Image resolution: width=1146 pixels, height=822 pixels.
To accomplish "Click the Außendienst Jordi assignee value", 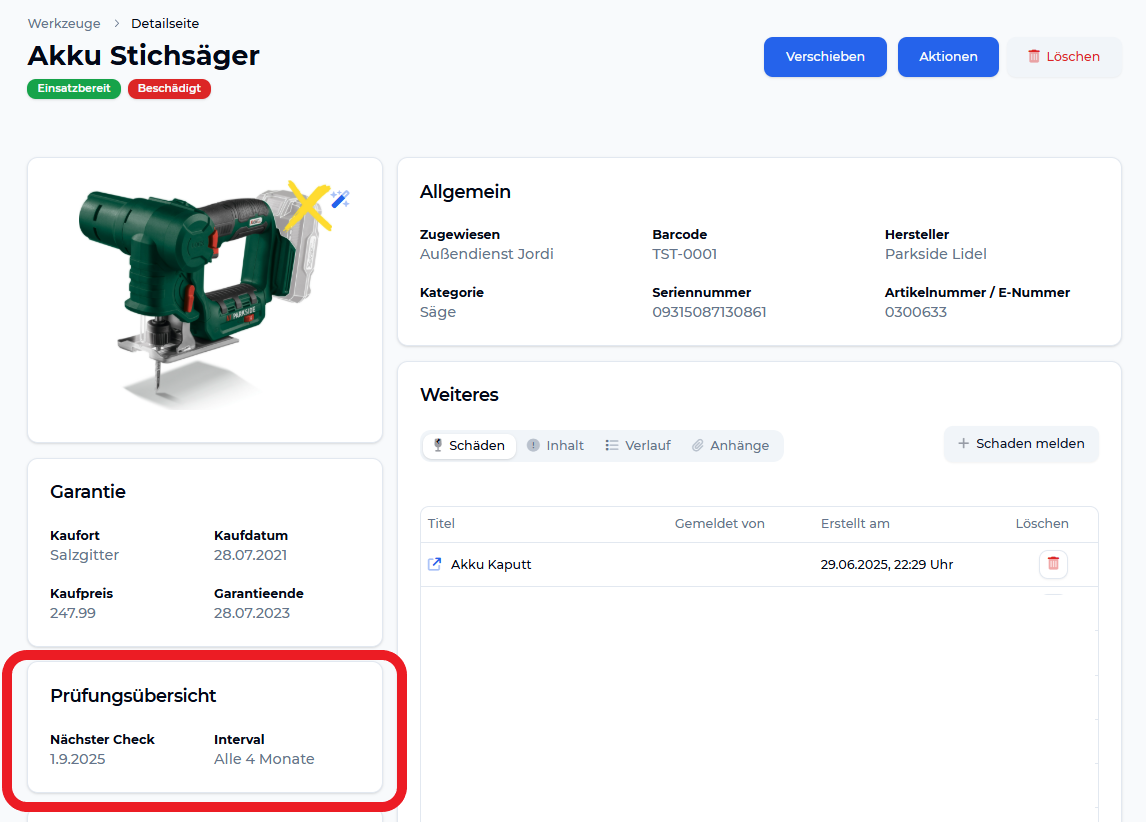I will click(x=487, y=254).
